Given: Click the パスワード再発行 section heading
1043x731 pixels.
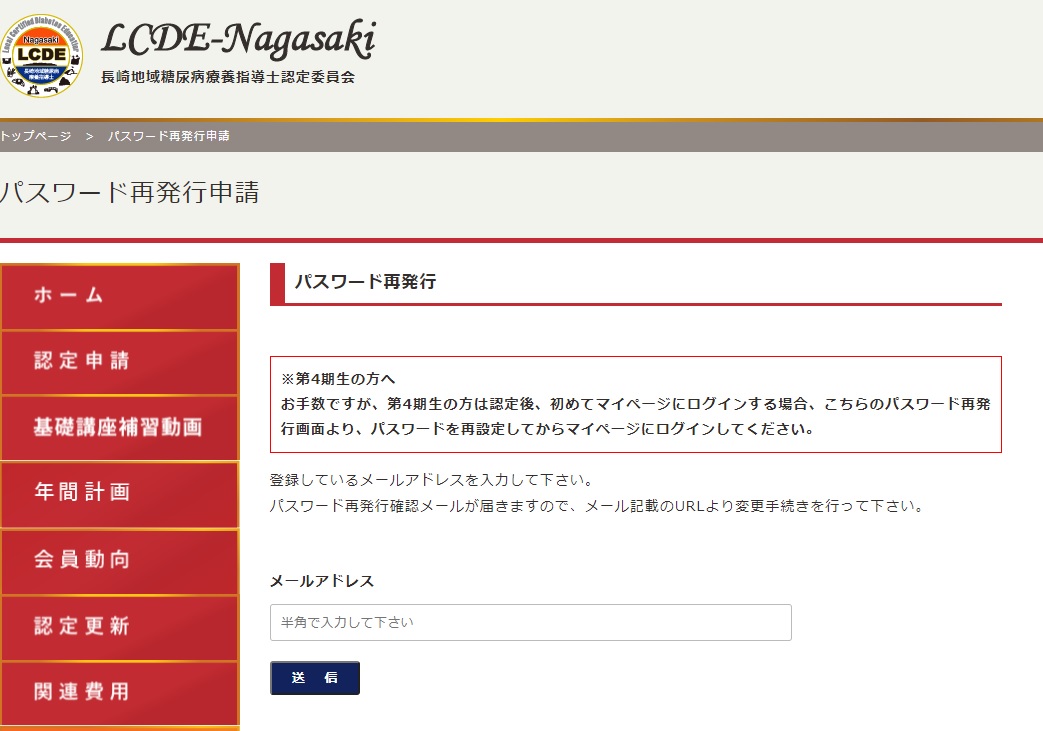Looking at the screenshot, I should point(366,282).
